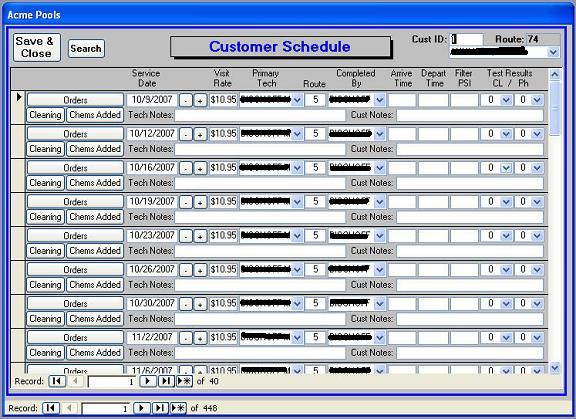Click Service Date field 10/12/2007
The image size is (576, 419).
tap(152, 134)
